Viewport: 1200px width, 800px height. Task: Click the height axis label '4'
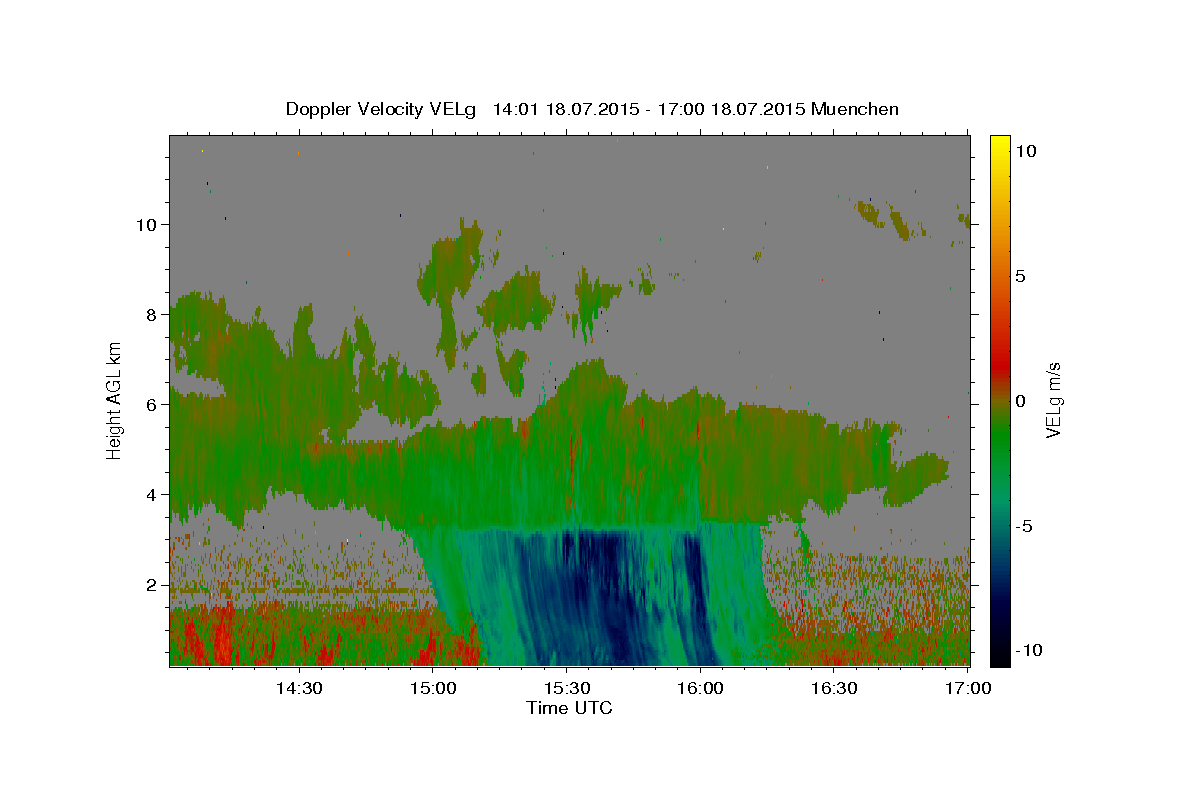click(x=152, y=494)
